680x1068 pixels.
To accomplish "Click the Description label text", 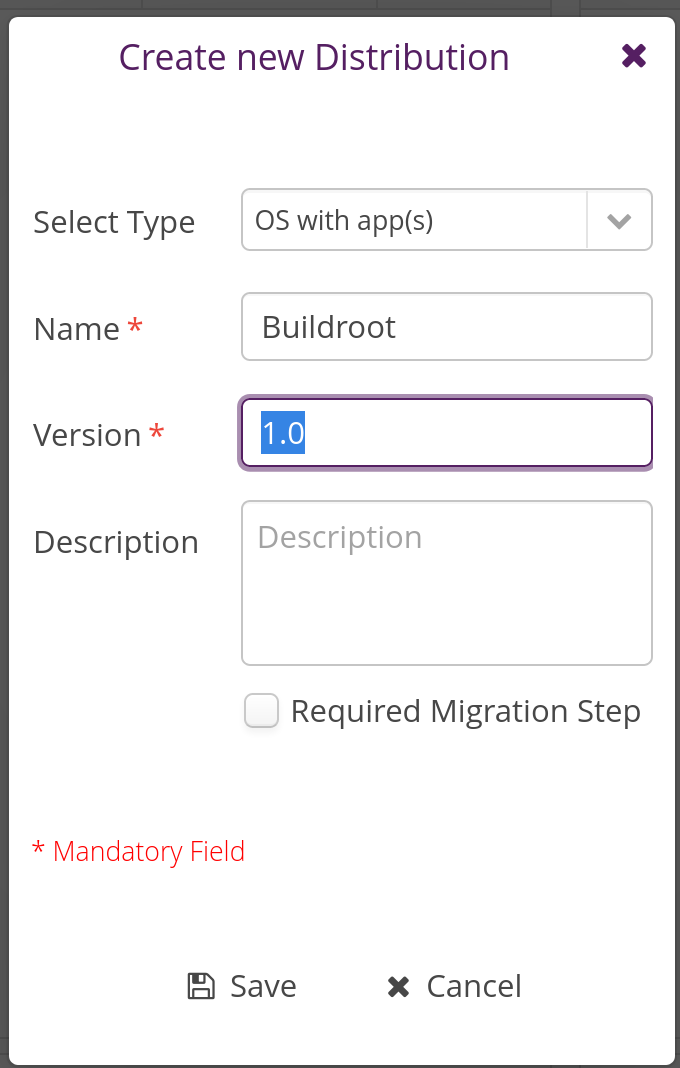I will 116,544.
